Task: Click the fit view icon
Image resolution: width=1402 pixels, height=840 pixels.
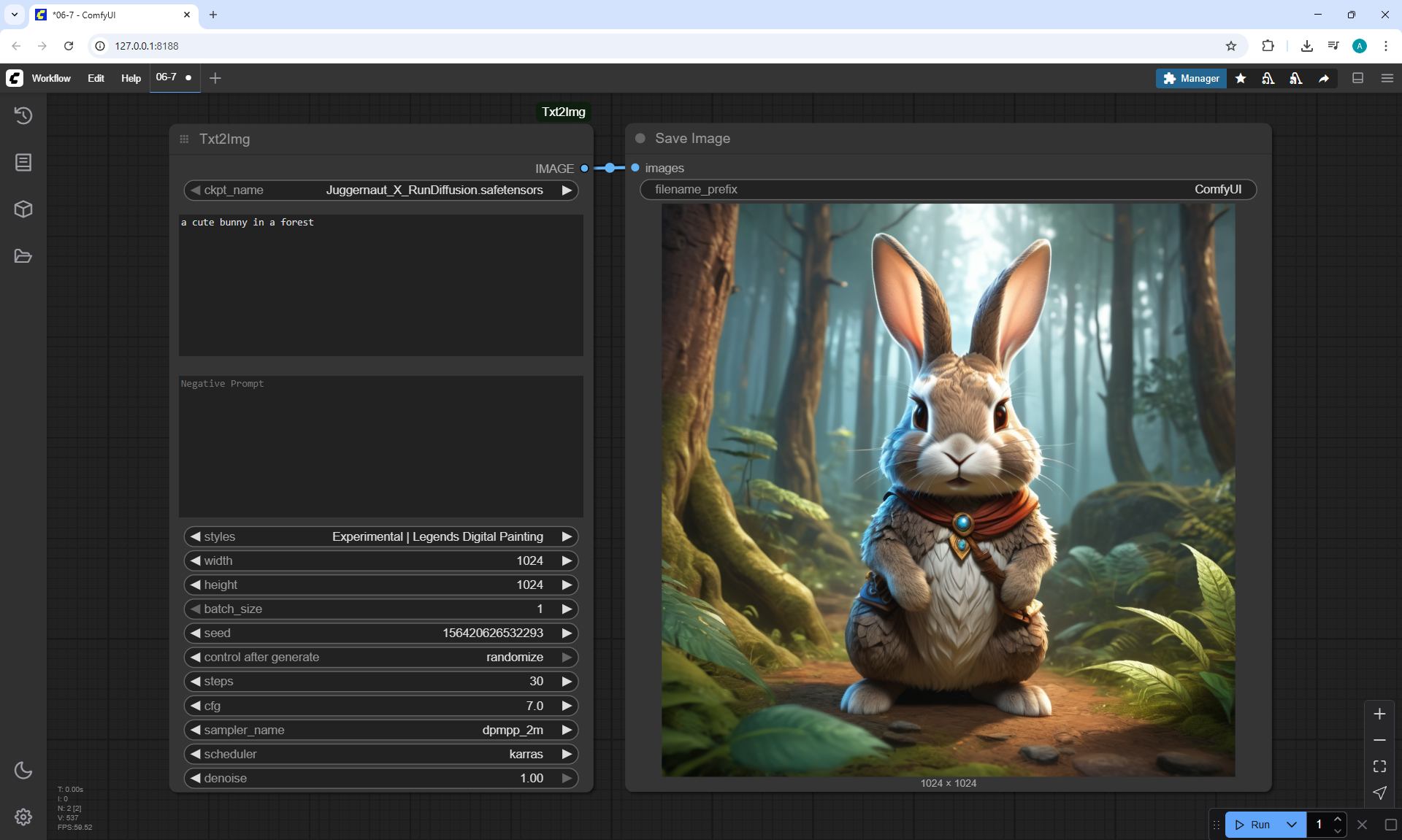Action: click(x=1379, y=766)
